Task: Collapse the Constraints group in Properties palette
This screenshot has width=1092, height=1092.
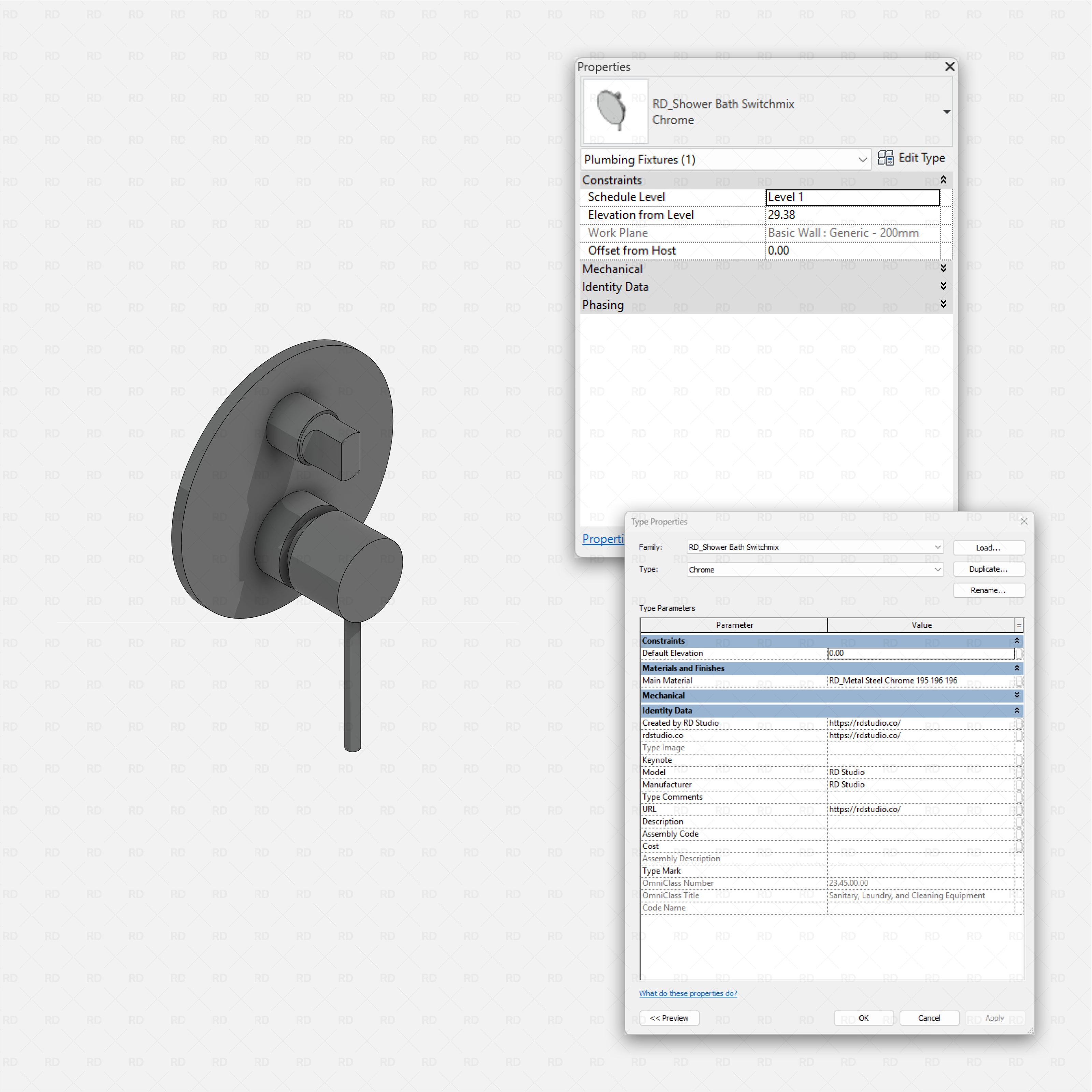Action: click(x=943, y=180)
